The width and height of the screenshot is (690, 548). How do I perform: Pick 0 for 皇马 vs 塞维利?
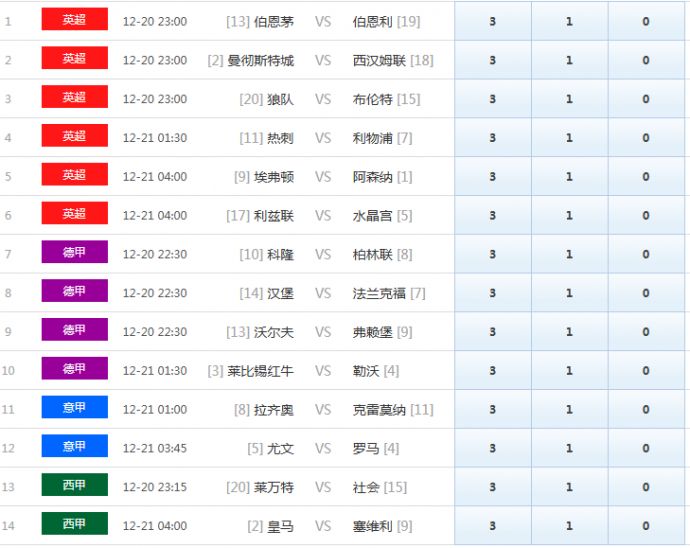(646, 525)
